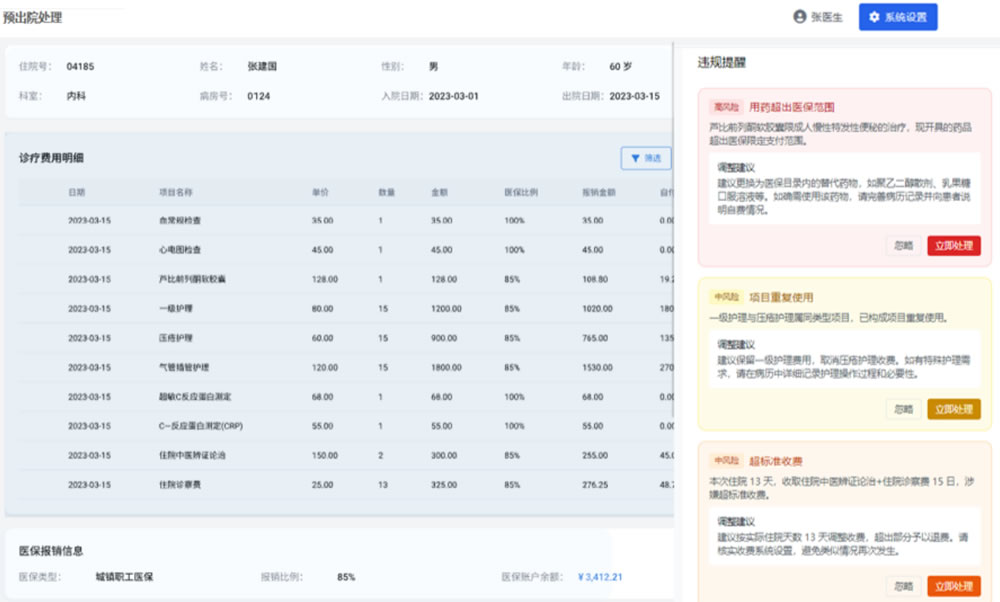Dismiss the 项目重复使用 alert with 忽略
The width and height of the screenshot is (1000, 602).
click(904, 409)
